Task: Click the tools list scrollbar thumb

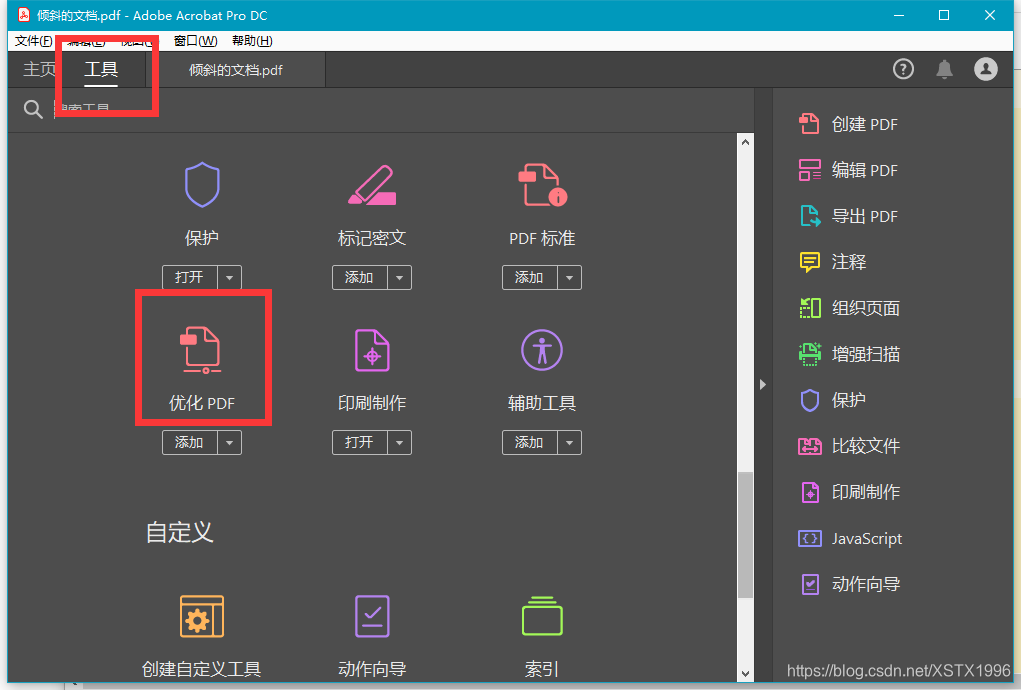Action: pyautogui.click(x=746, y=535)
